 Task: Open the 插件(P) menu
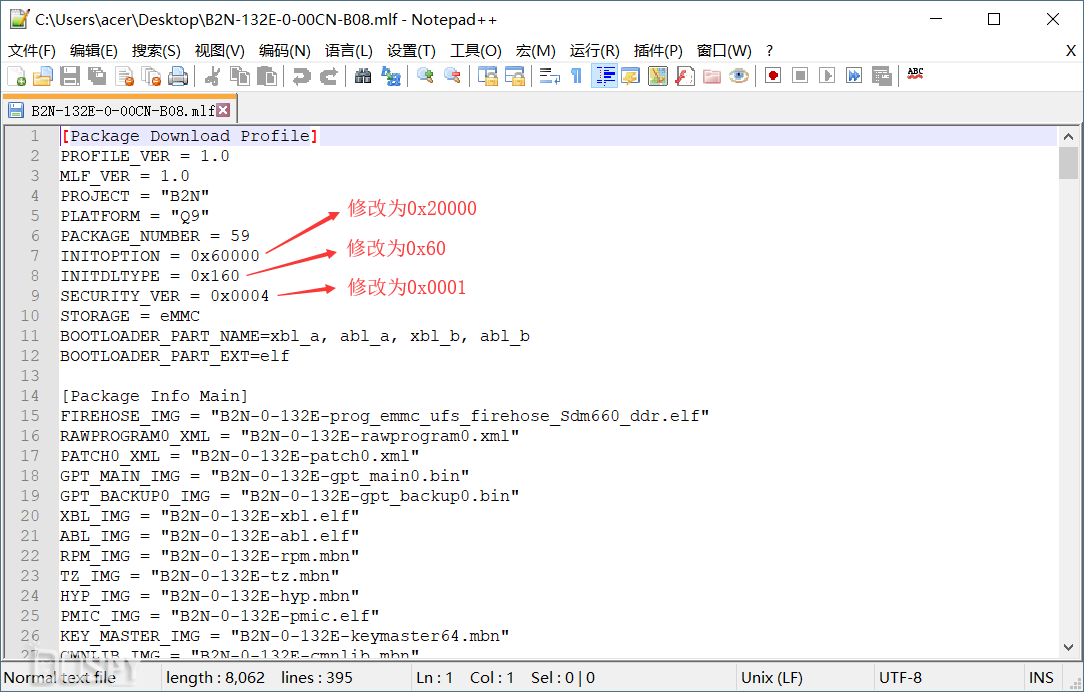click(x=658, y=51)
